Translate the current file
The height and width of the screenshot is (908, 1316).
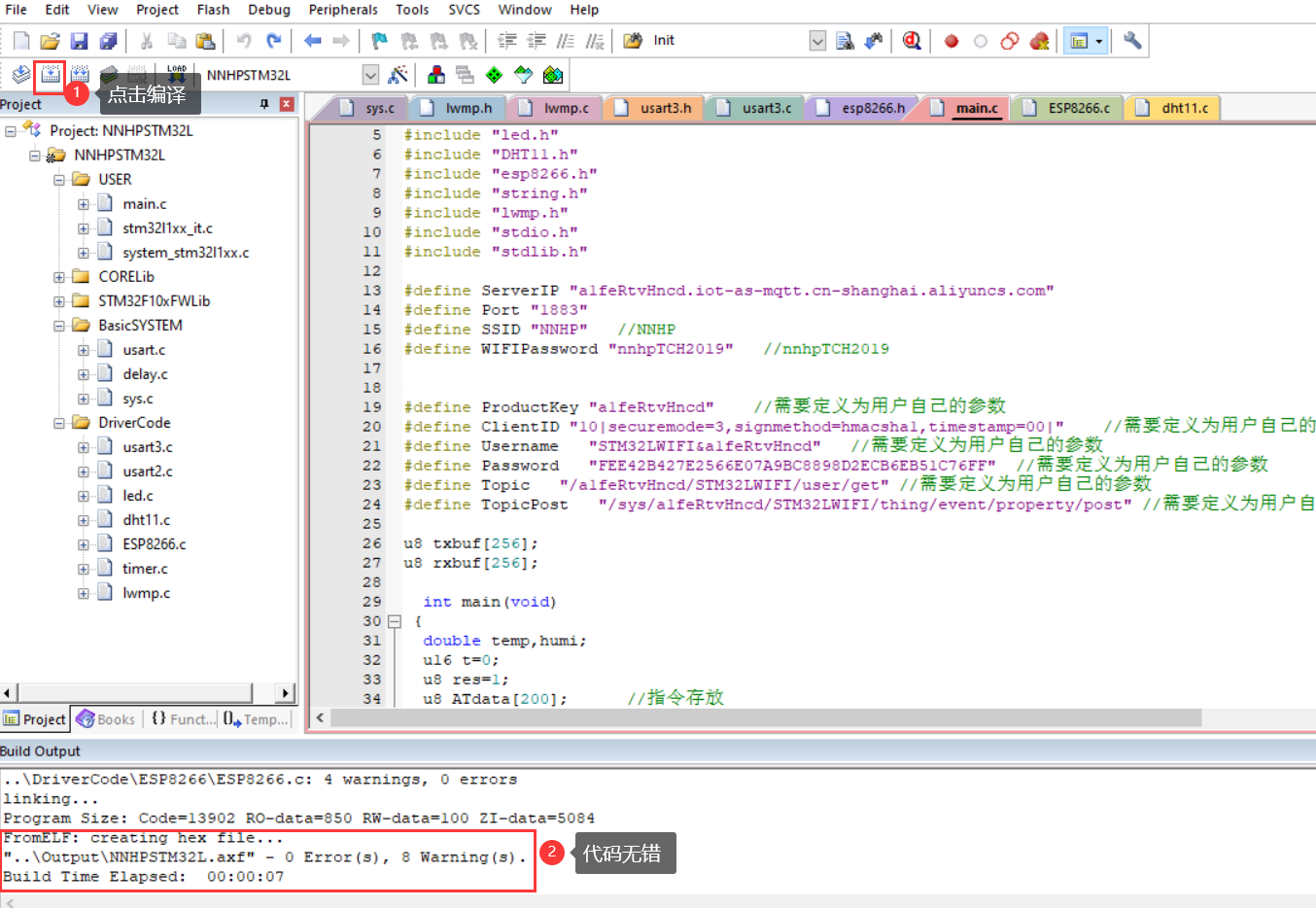coord(20,75)
